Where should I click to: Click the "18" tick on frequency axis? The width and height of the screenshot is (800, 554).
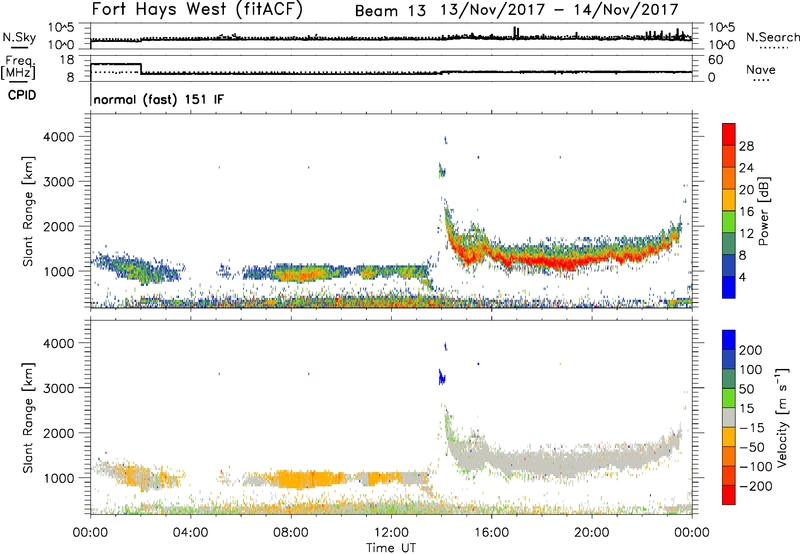pos(67,60)
